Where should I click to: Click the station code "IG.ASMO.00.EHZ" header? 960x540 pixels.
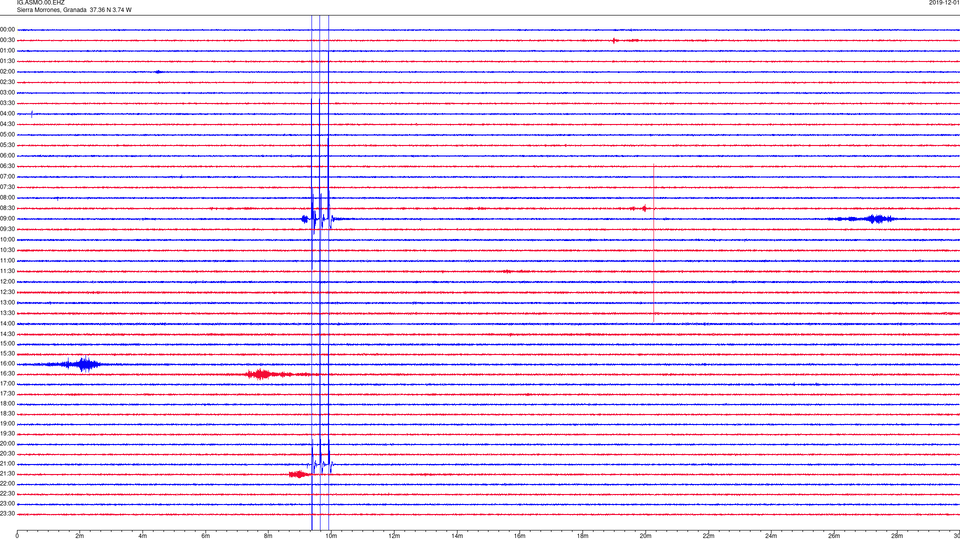point(40,3)
